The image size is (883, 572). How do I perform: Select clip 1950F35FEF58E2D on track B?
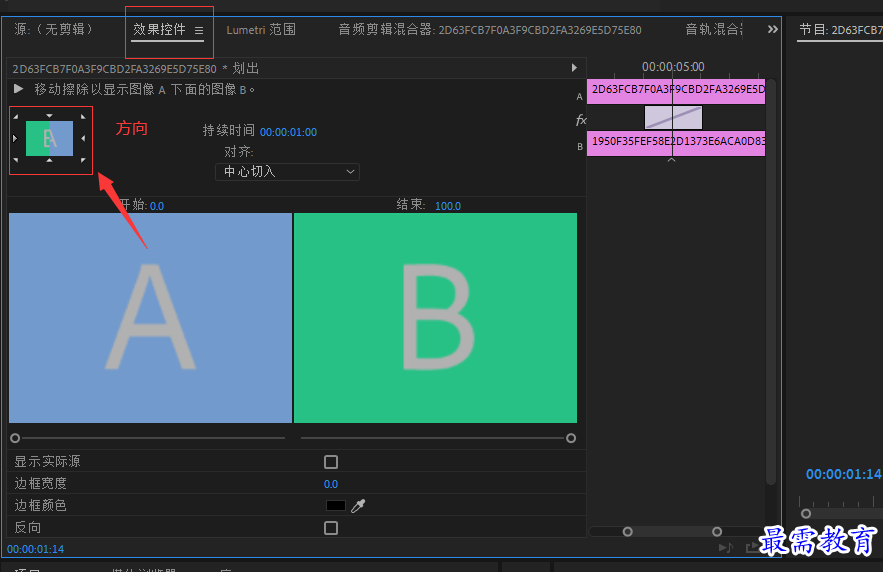(x=676, y=144)
